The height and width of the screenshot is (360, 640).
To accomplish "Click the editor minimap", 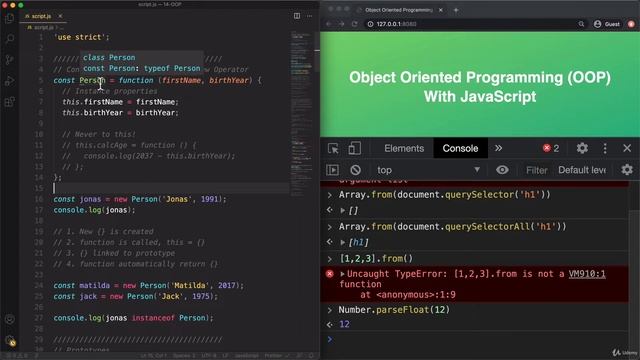I will click(302, 114).
